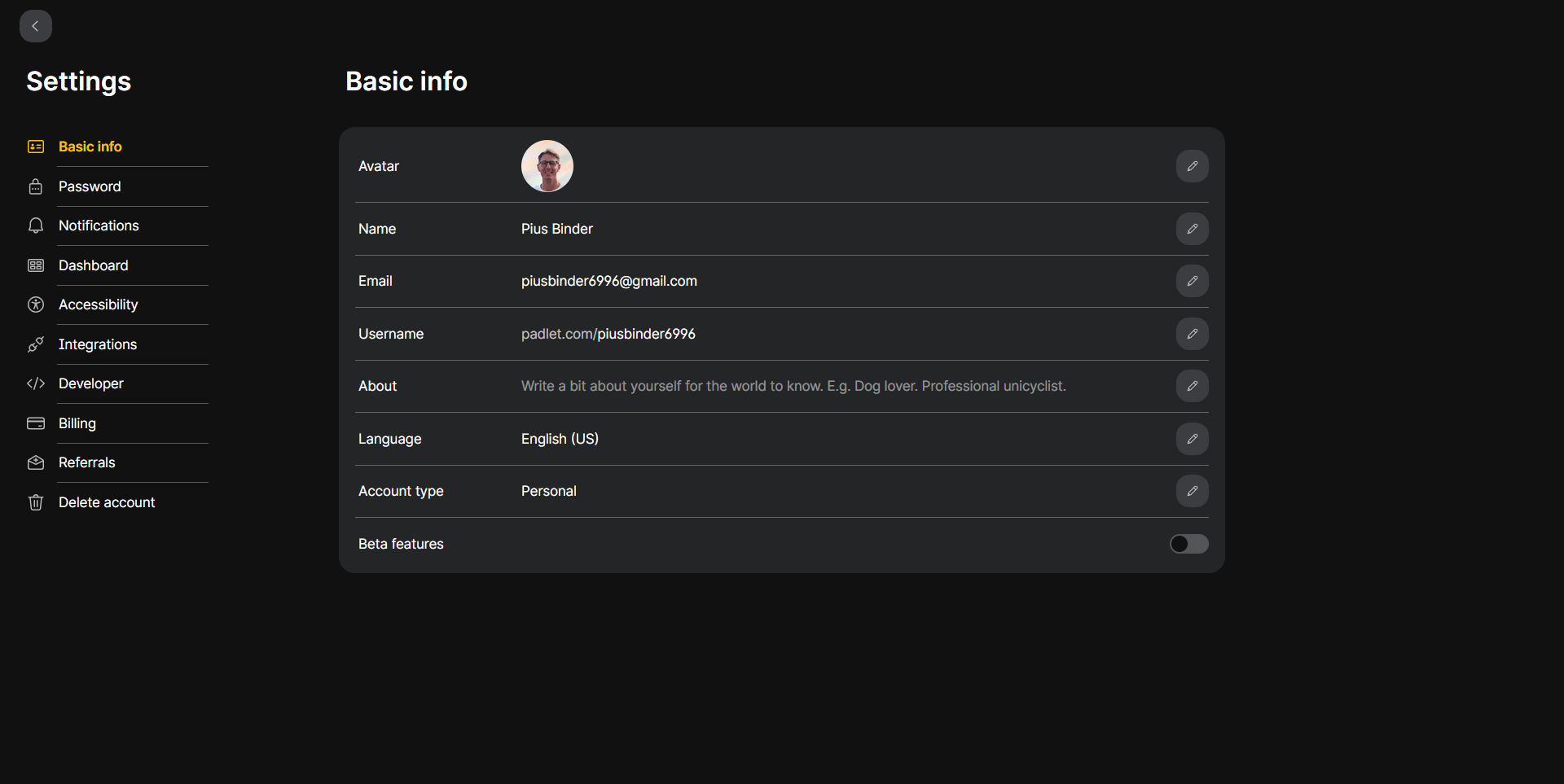Edit Account type setting
Image resolution: width=1564 pixels, height=784 pixels.
point(1192,491)
